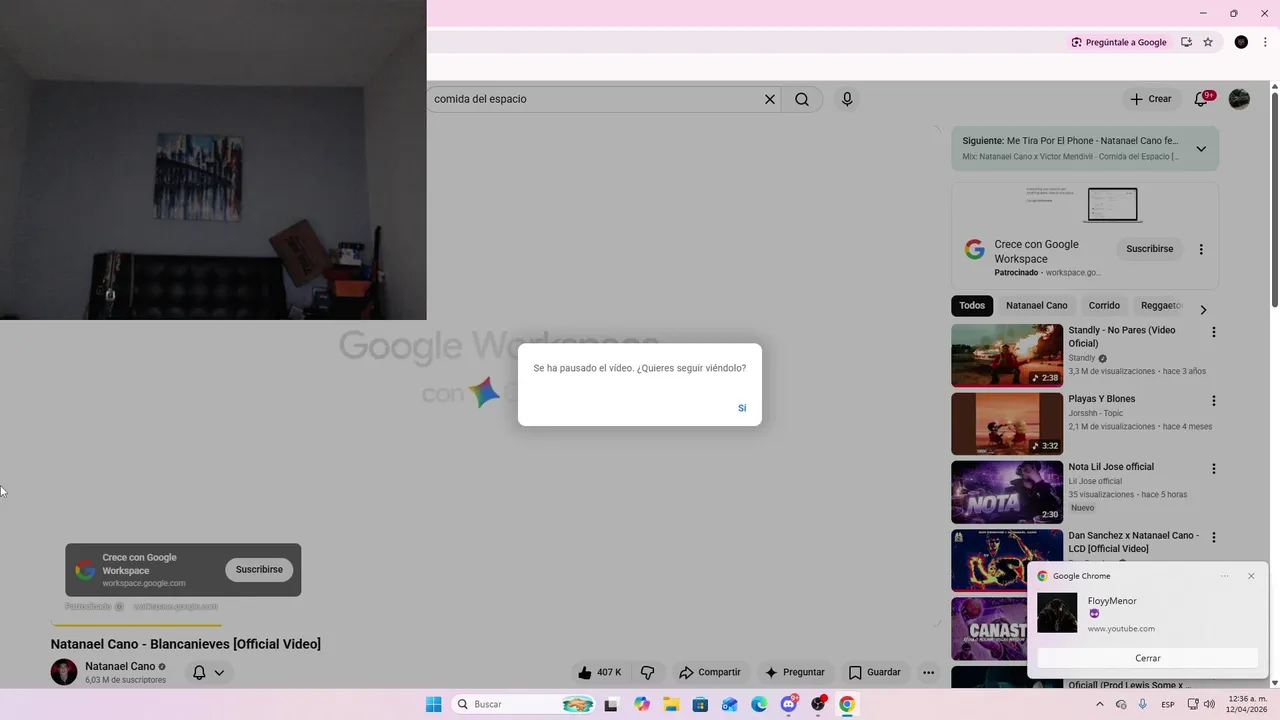This screenshot has width=1280, height=720.
Task: Click Suscribirse on video overlay ad
Action: [259, 570]
